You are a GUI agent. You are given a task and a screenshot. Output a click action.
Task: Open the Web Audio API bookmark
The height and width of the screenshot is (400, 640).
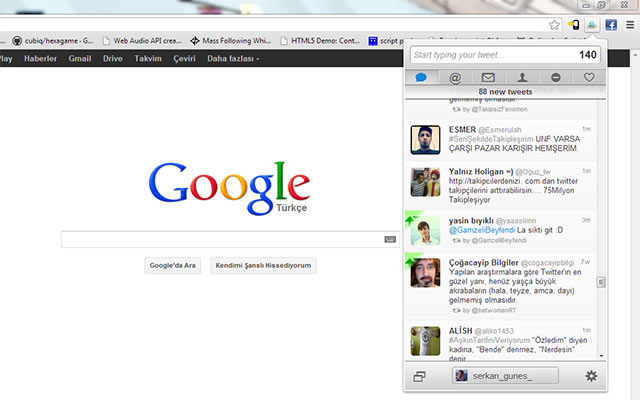click(142, 41)
